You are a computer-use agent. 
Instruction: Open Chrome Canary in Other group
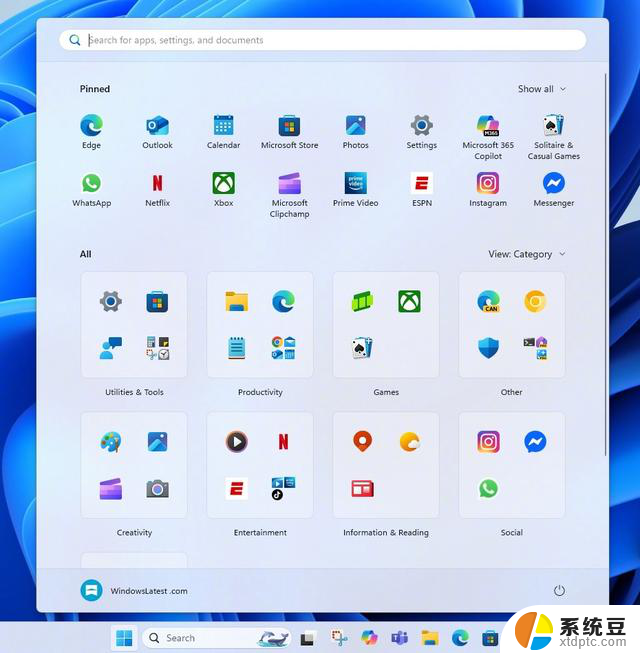[x=535, y=301]
